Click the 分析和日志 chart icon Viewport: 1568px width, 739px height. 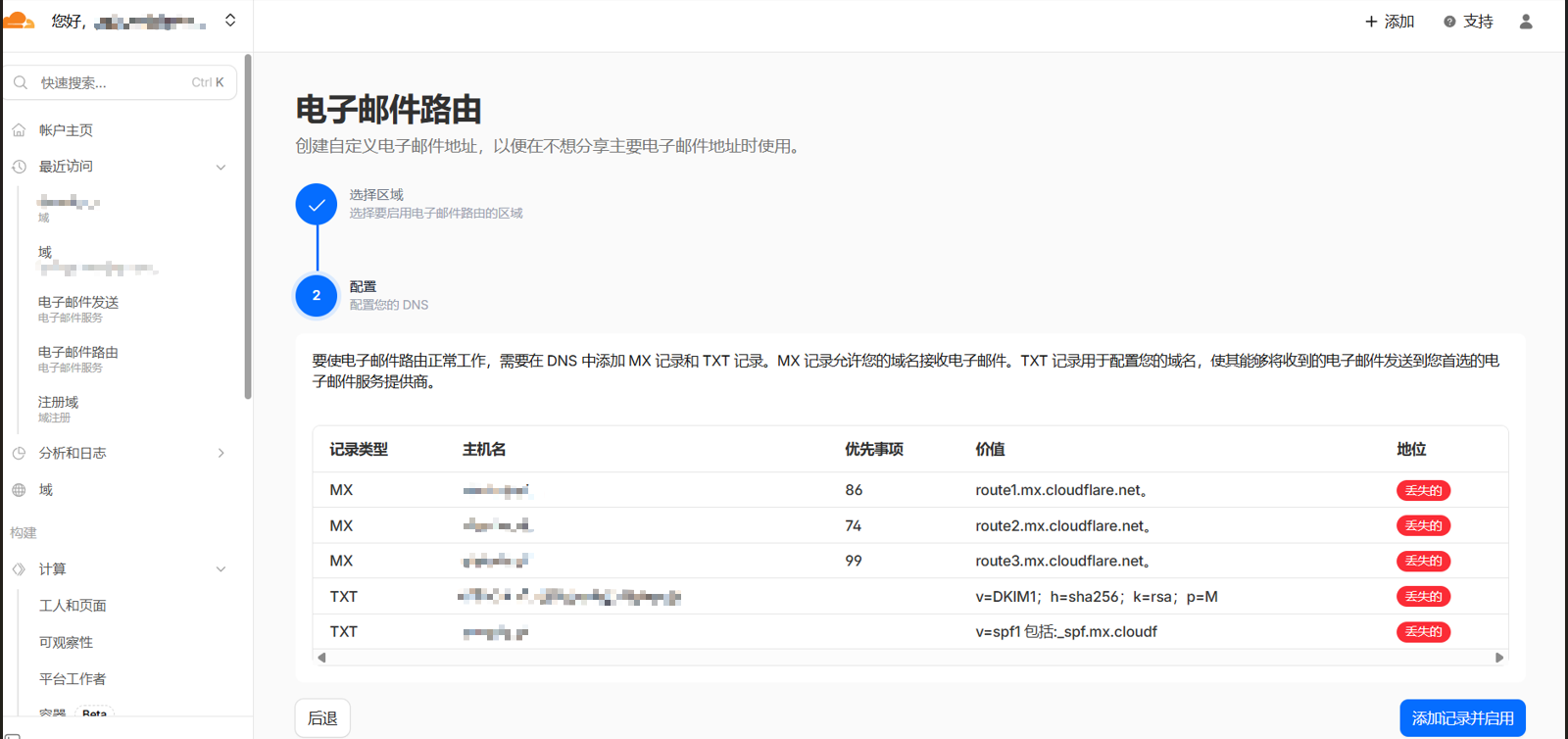click(19, 453)
